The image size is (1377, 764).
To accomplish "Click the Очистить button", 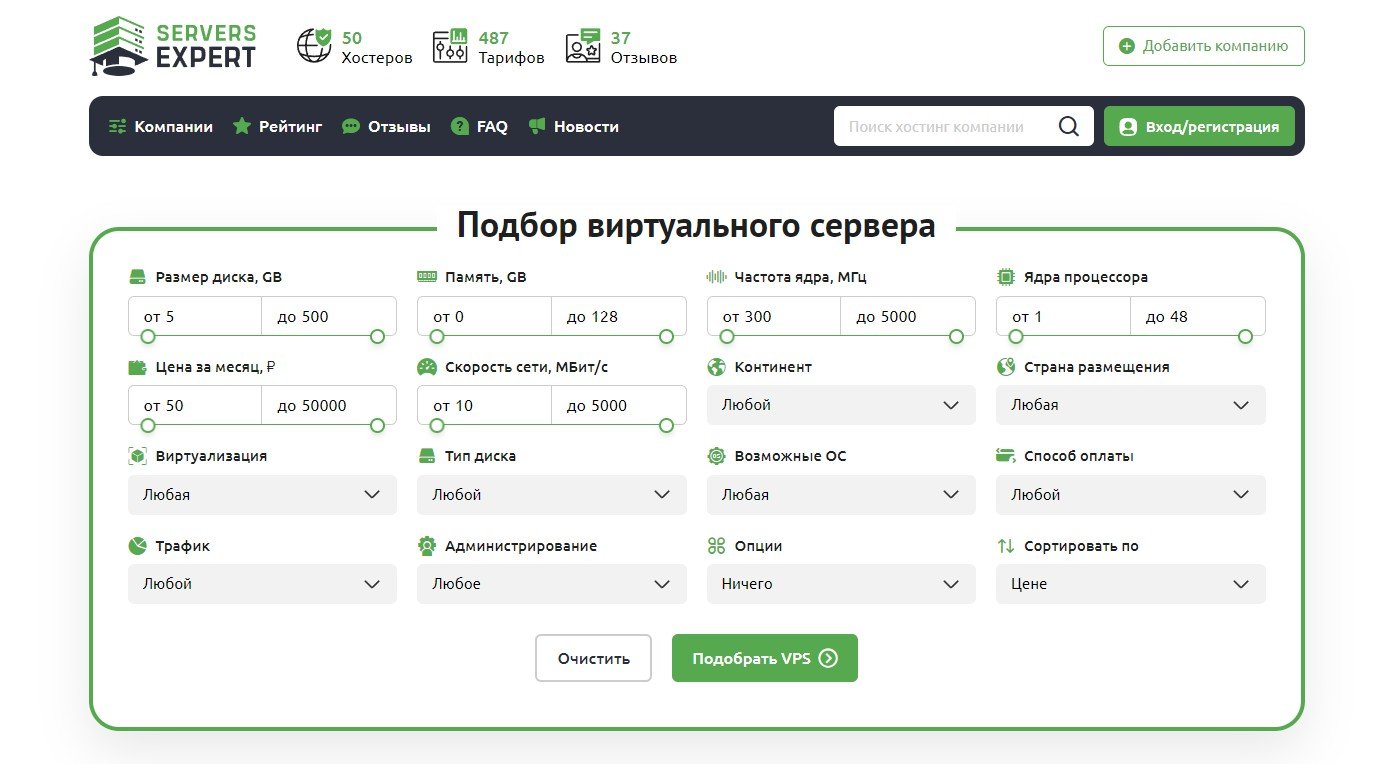I will [x=594, y=658].
